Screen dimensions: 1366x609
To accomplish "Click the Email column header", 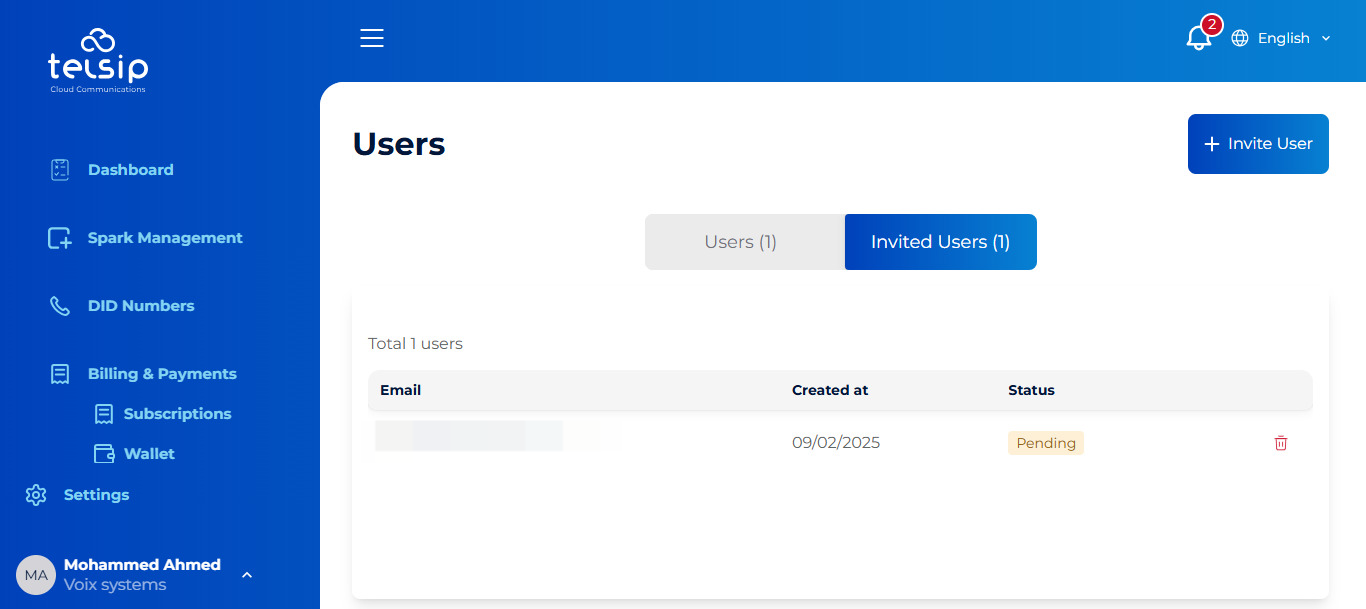I will click(400, 390).
